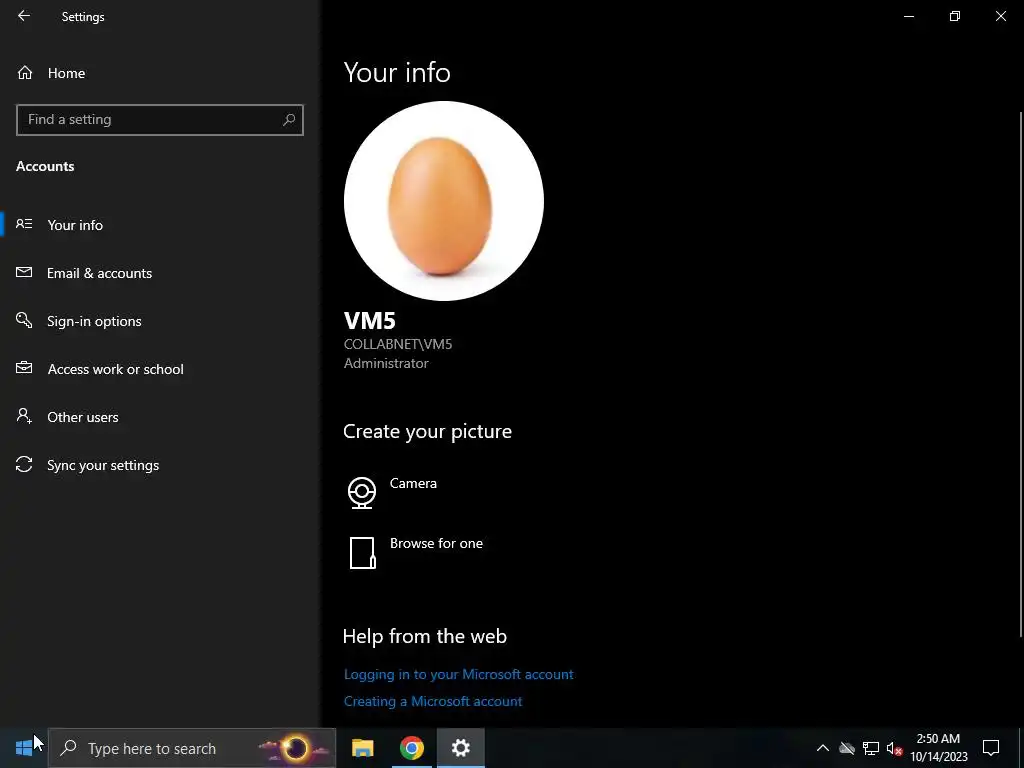Click the sync arrows icon
The height and width of the screenshot is (768, 1024).
pos(24,464)
